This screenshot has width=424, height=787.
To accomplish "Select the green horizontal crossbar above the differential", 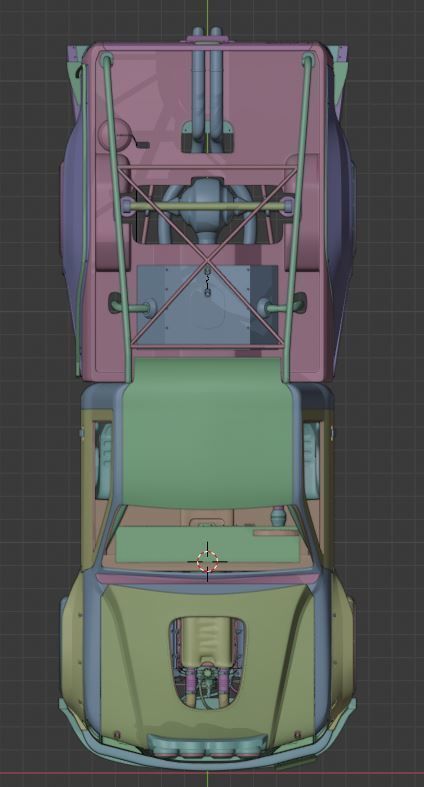I will pyautogui.click(x=207, y=206).
